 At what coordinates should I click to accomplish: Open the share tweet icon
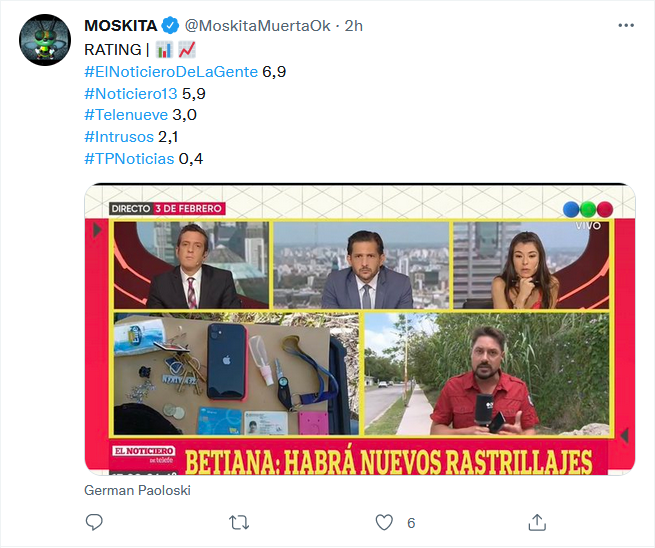(537, 522)
